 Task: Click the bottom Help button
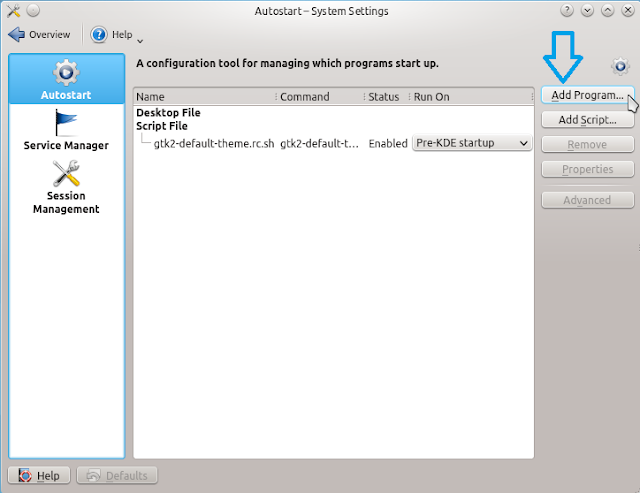pos(39,475)
